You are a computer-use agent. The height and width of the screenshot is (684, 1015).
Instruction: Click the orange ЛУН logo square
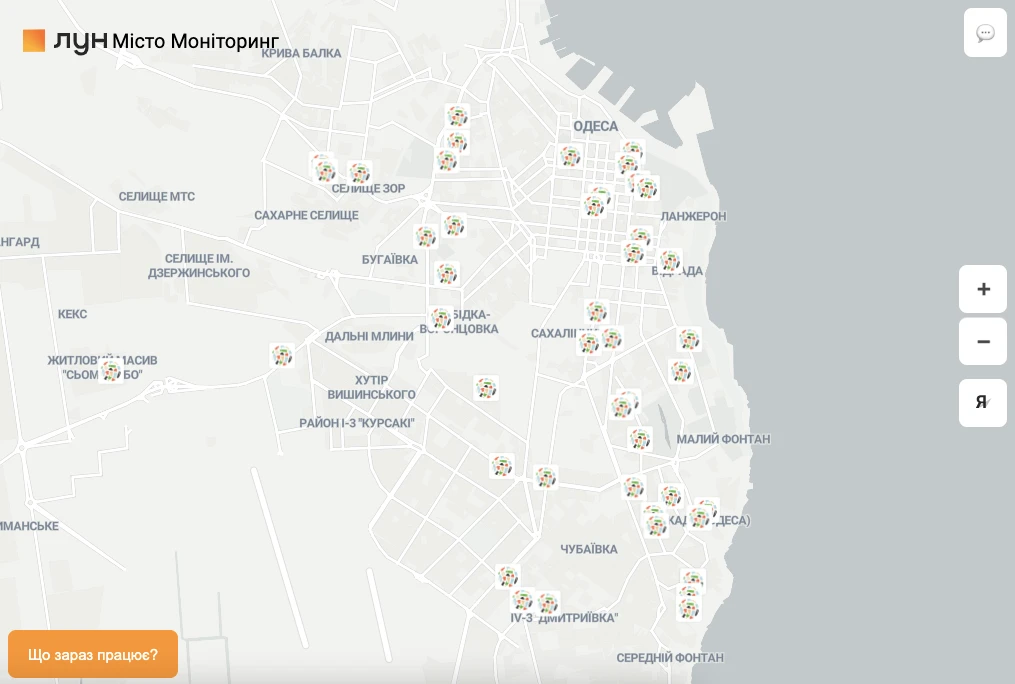[34, 40]
